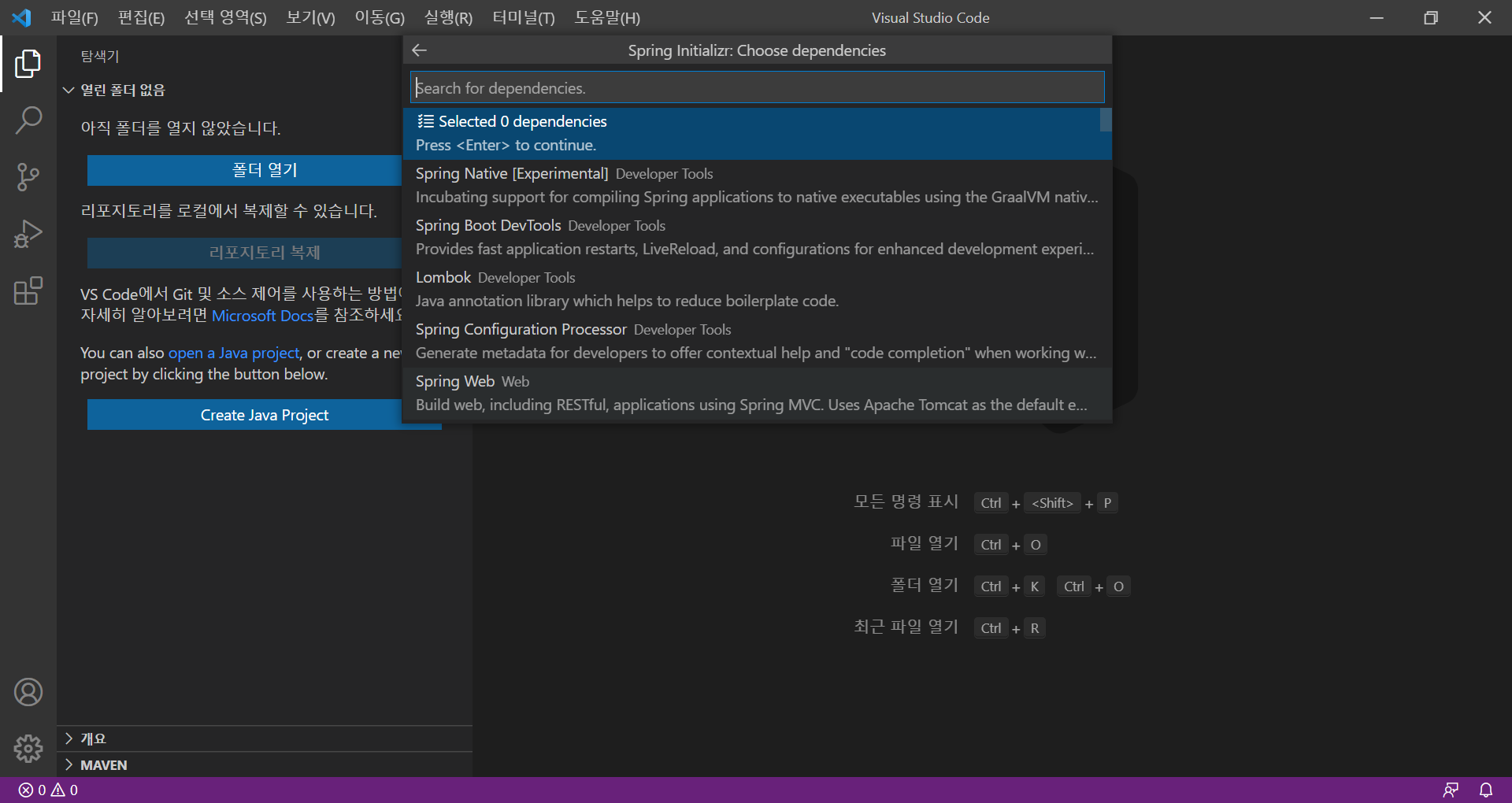The height and width of the screenshot is (803, 1512).
Task: Go back with the Spring Initializr arrow
Action: coord(420,50)
